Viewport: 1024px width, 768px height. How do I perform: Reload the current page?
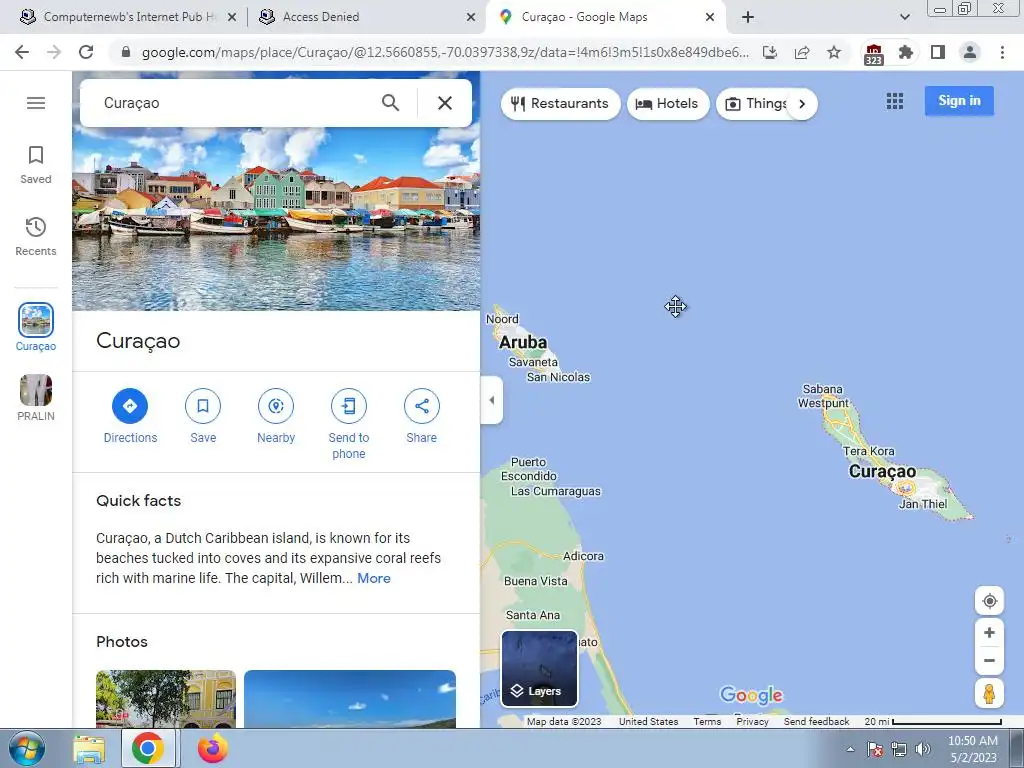(x=86, y=52)
